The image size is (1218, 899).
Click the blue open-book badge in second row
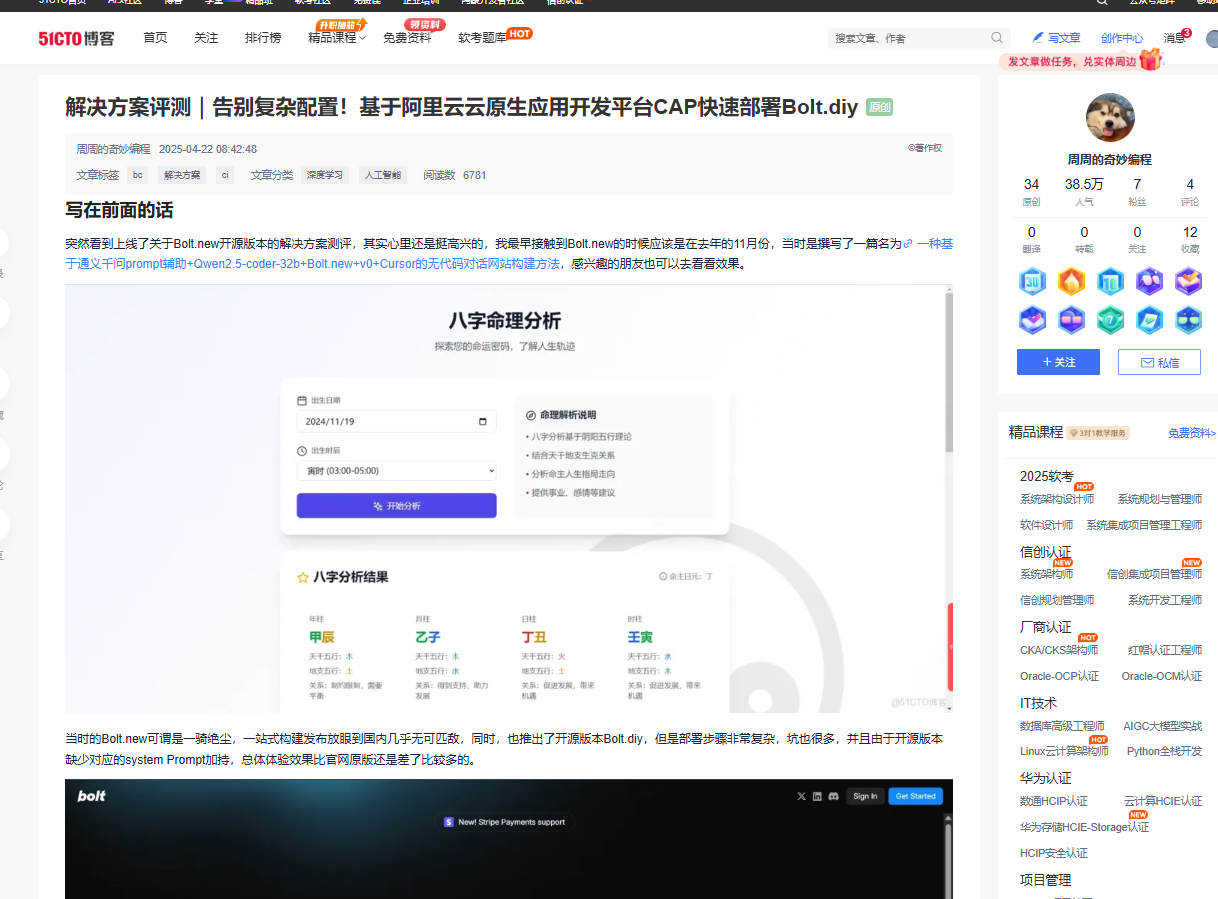1032,320
